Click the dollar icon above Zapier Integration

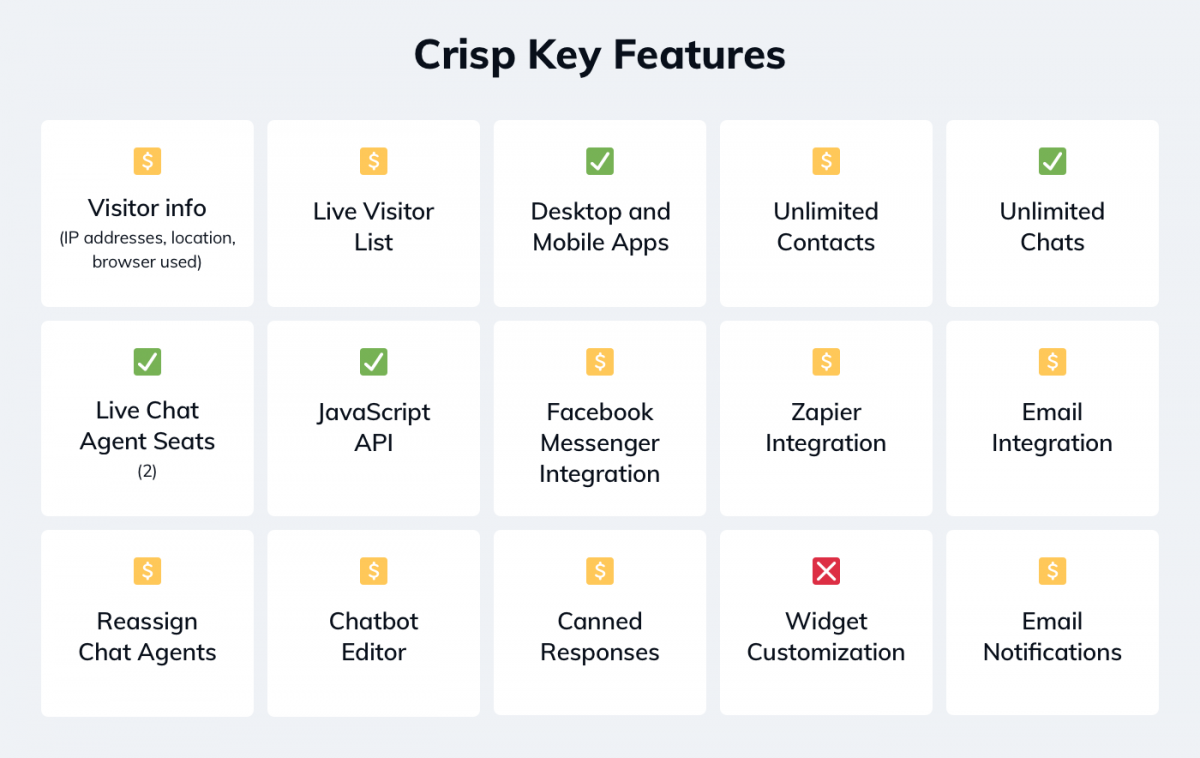tap(826, 362)
